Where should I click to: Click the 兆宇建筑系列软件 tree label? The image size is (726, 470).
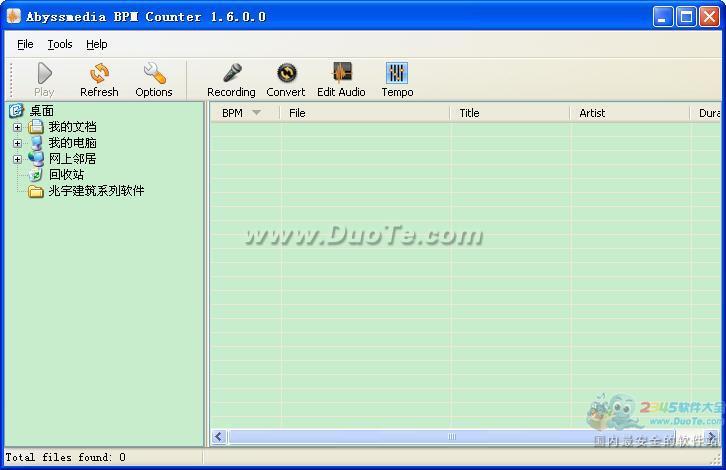coord(97,191)
